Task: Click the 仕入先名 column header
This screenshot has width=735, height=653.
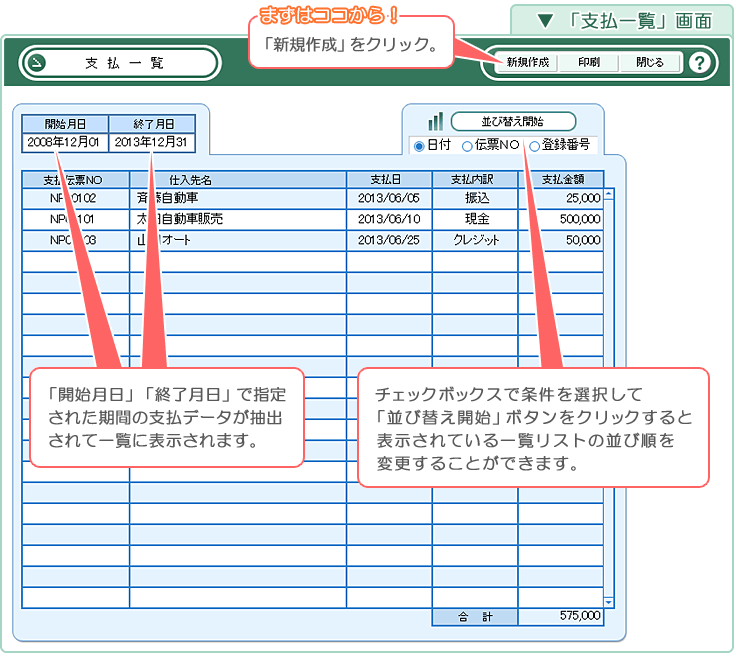Action: [x=238, y=180]
